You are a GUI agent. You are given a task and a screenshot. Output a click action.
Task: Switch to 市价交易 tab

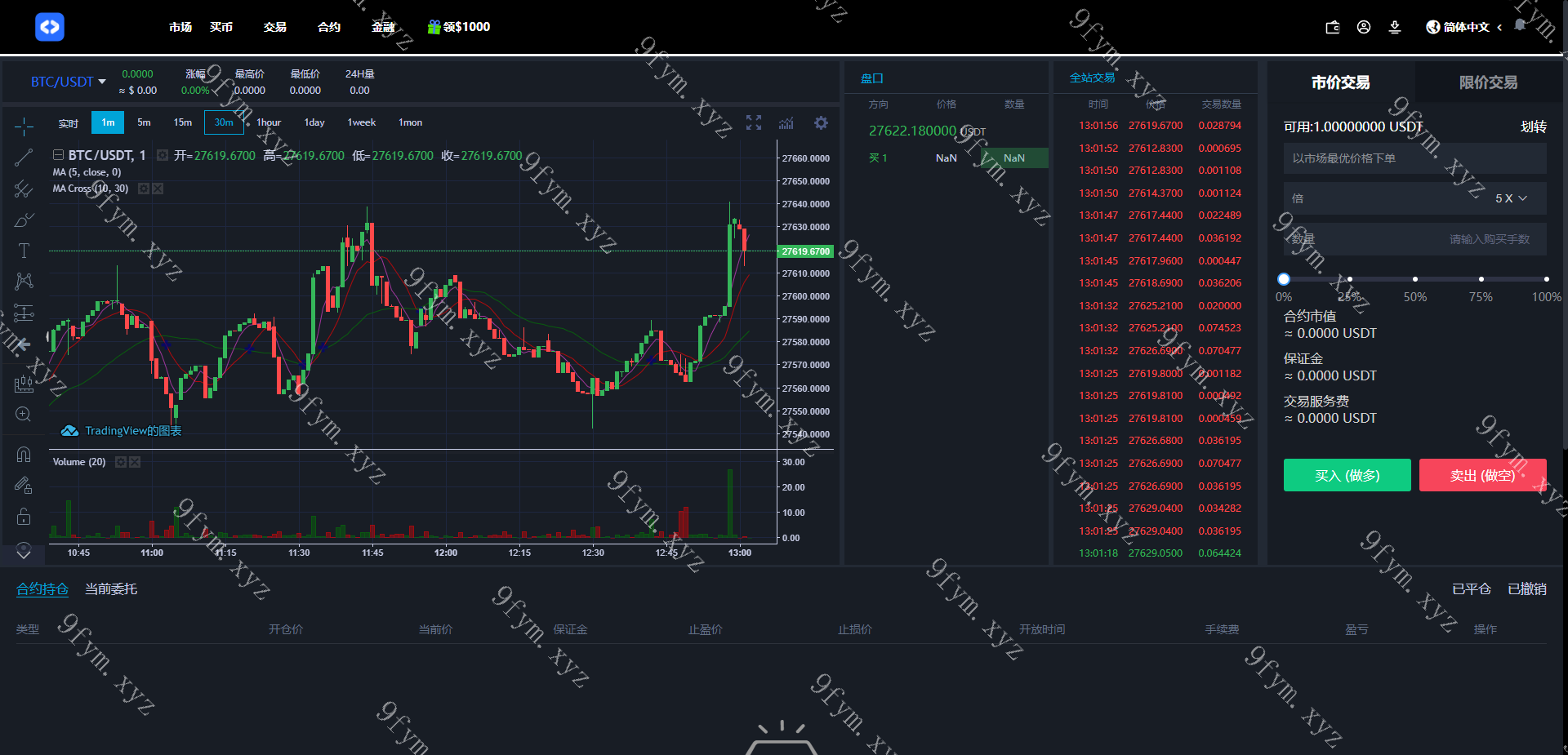pos(1341,82)
